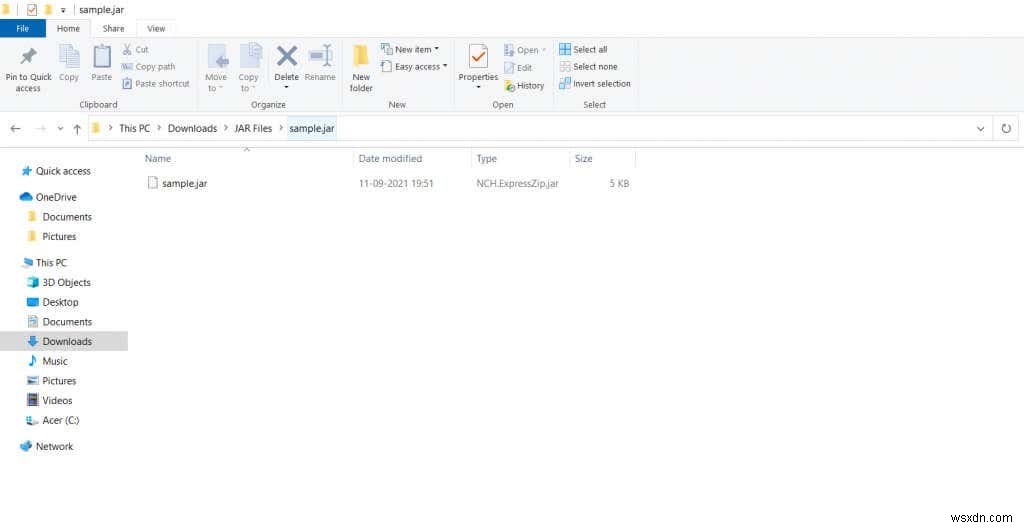Image resolution: width=1024 pixels, height=528 pixels.
Task: Open the Copy to command
Action: (249, 68)
